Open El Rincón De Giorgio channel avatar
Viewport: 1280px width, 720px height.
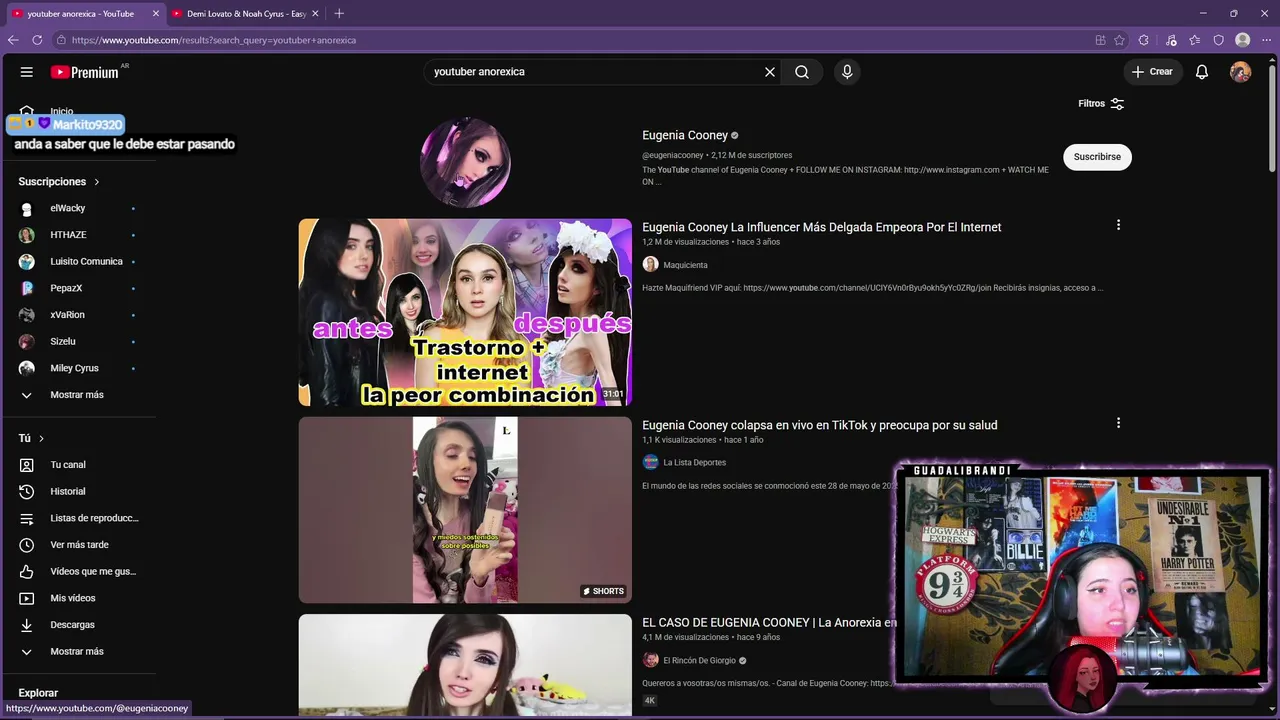point(650,660)
